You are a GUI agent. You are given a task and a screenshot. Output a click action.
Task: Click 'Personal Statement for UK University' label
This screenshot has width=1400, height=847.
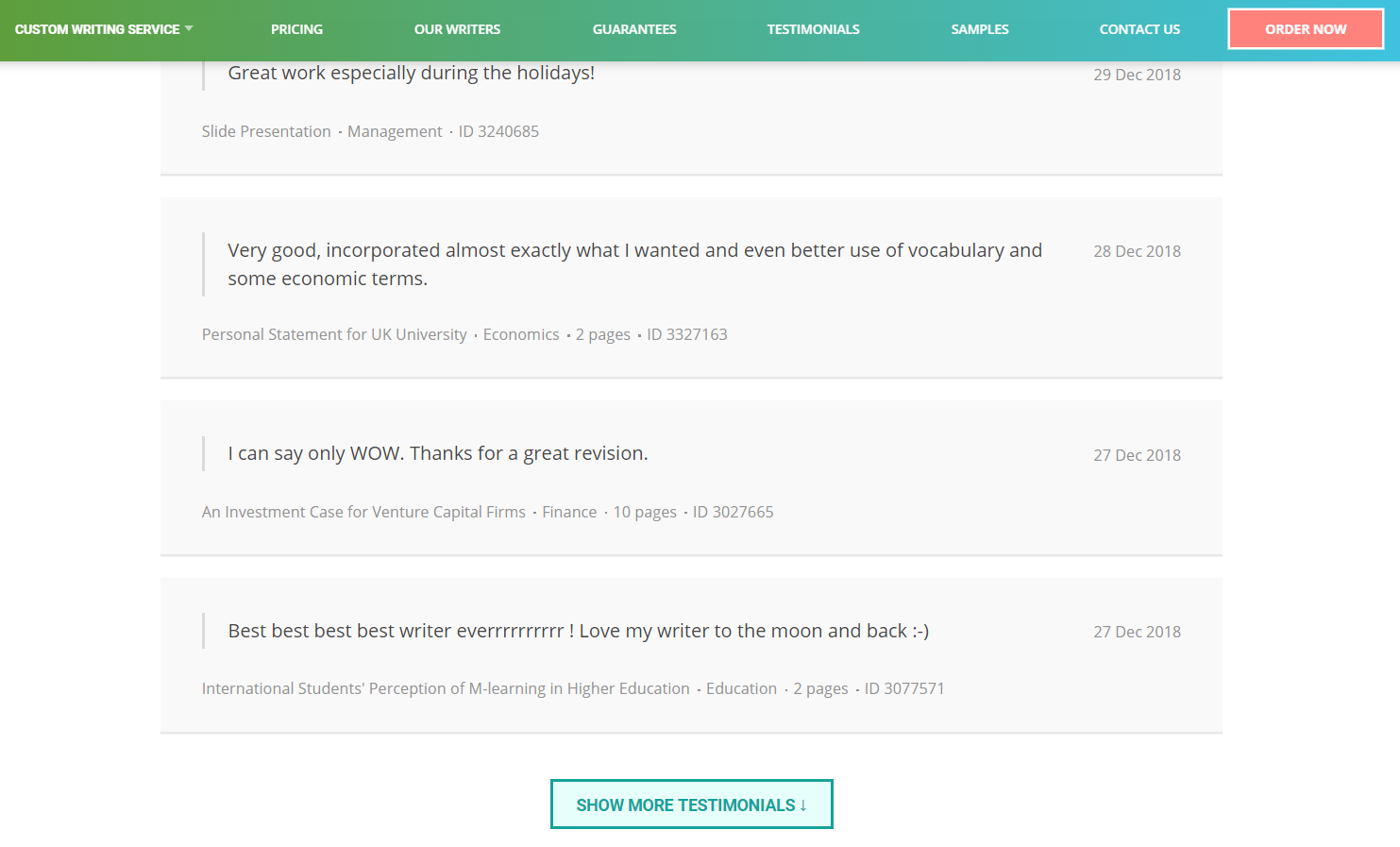point(334,334)
